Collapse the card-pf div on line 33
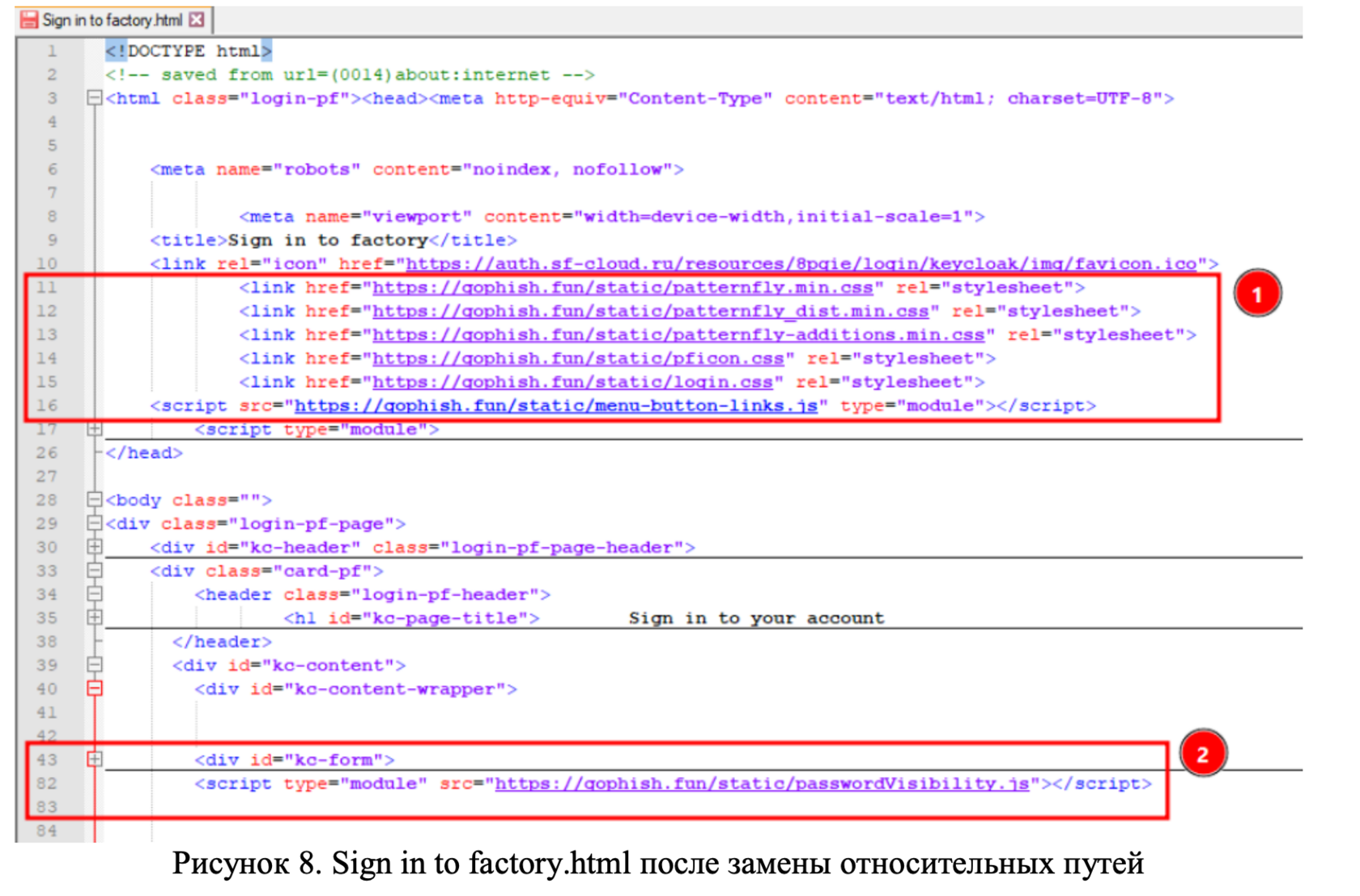Viewport: 1360px width, 896px height. (x=95, y=571)
